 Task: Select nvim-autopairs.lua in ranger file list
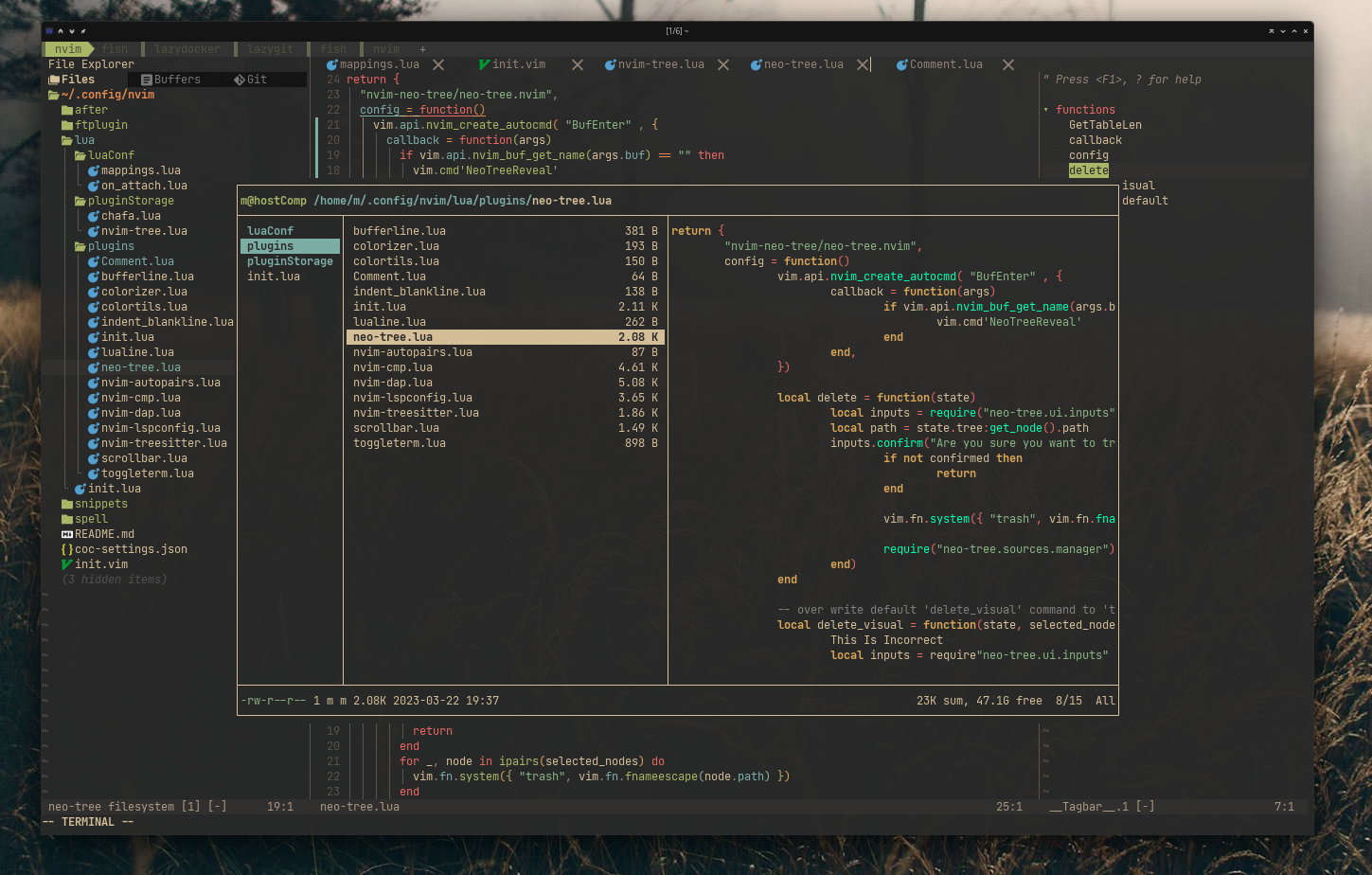505,352
